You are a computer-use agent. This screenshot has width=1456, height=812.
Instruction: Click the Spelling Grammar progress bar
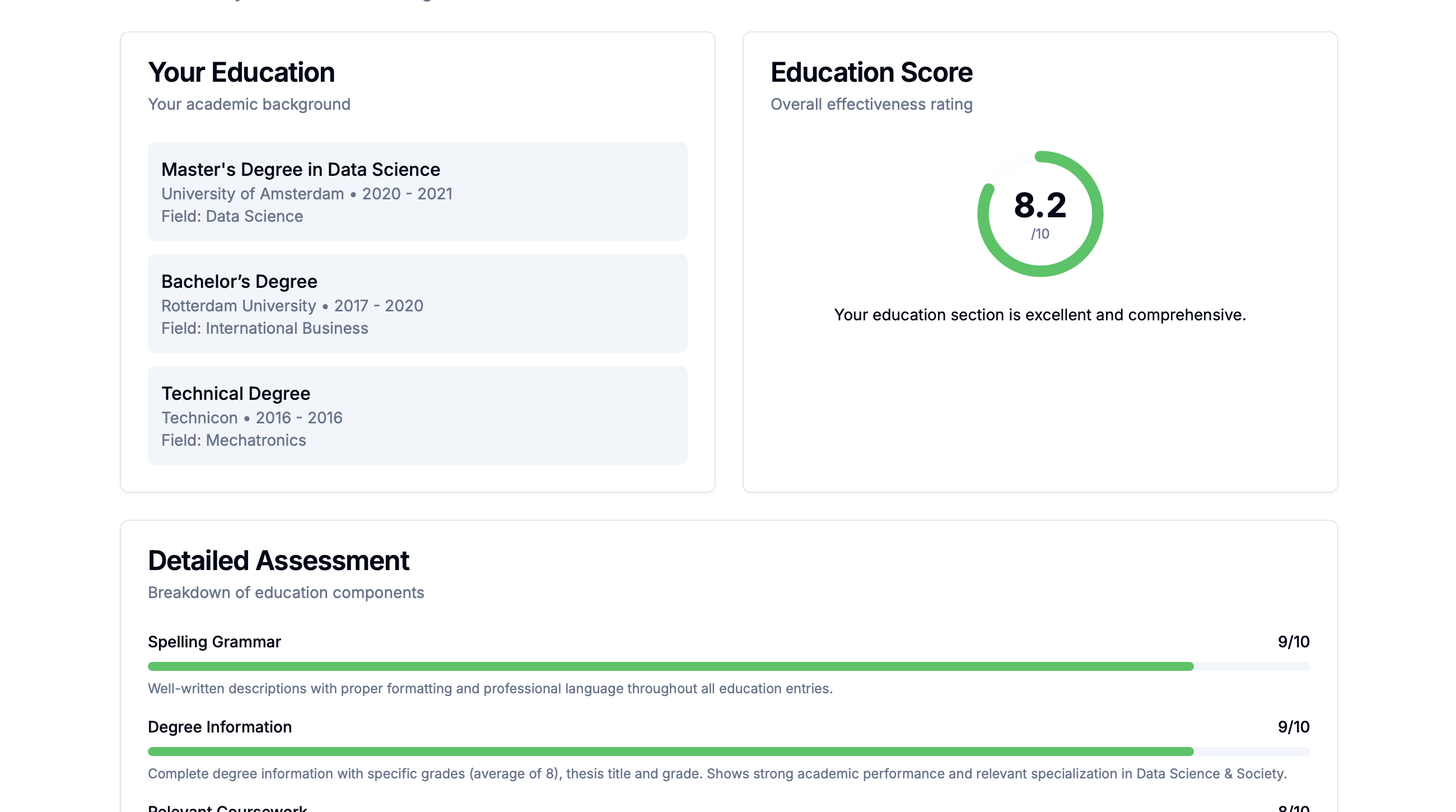[728, 666]
